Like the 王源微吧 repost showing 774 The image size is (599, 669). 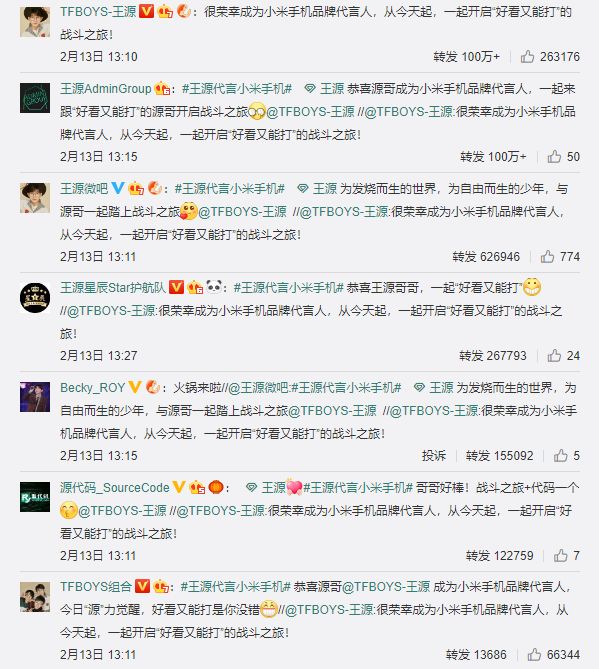pos(547,256)
